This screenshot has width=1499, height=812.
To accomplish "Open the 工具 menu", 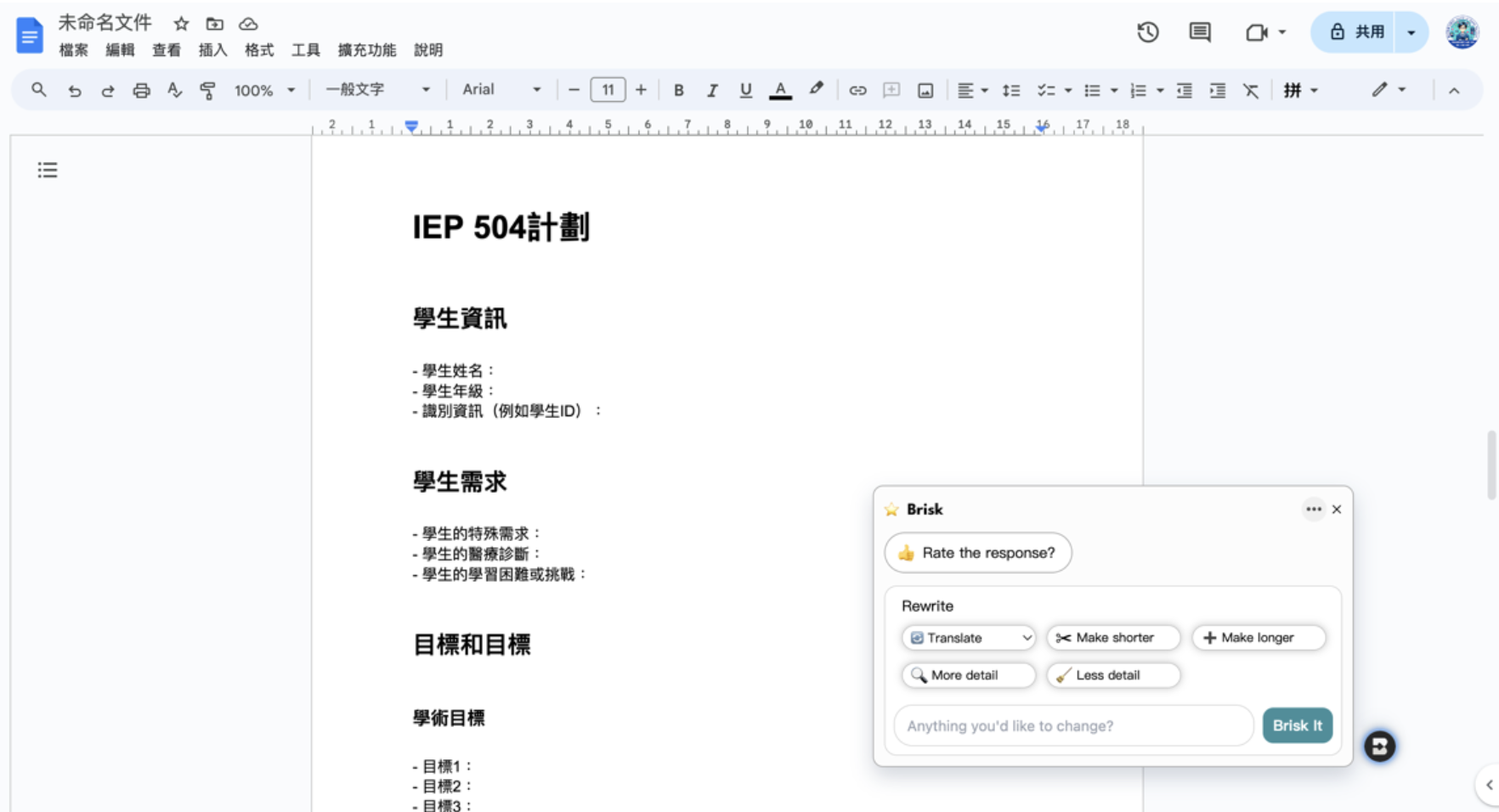I will [306, 50].
